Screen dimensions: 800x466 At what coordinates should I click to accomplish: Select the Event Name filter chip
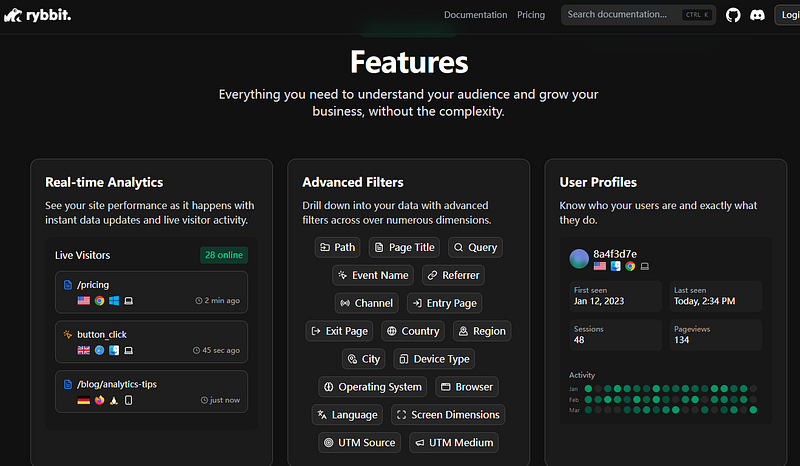click(x=373, y=275)
